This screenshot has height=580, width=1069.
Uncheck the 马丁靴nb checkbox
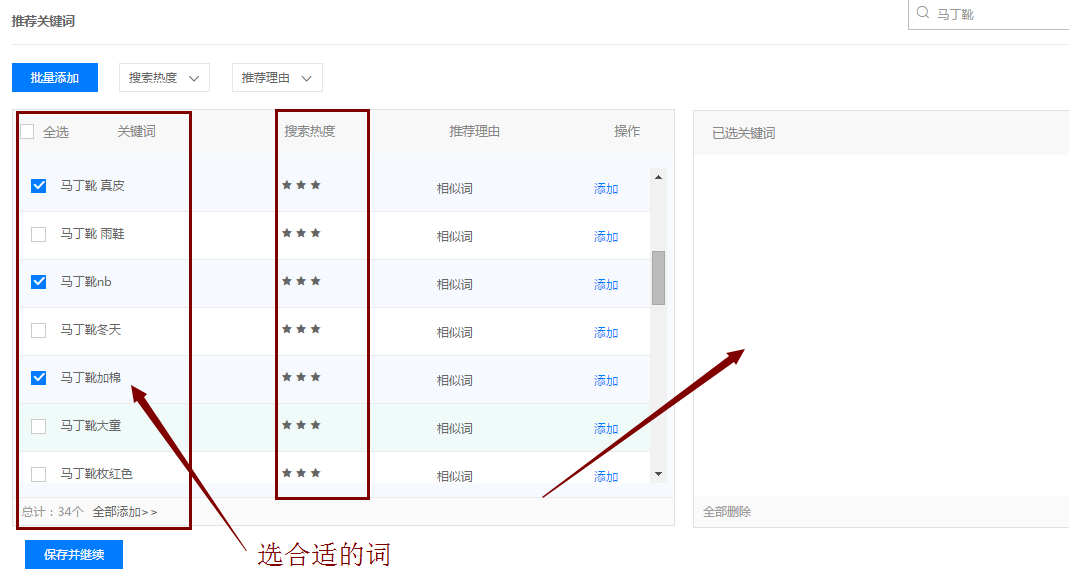(39, 282)
